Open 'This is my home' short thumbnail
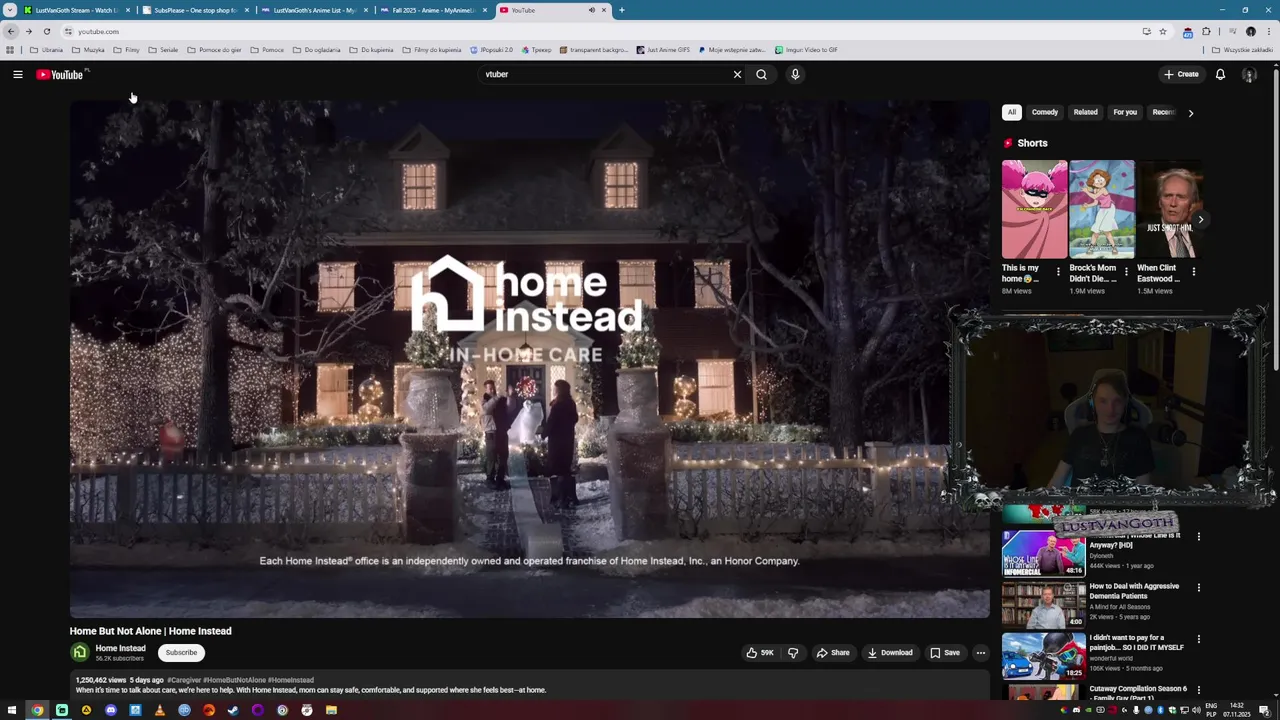The width and height of the screenshot is (1280, 720). [x=1034, y=209]
